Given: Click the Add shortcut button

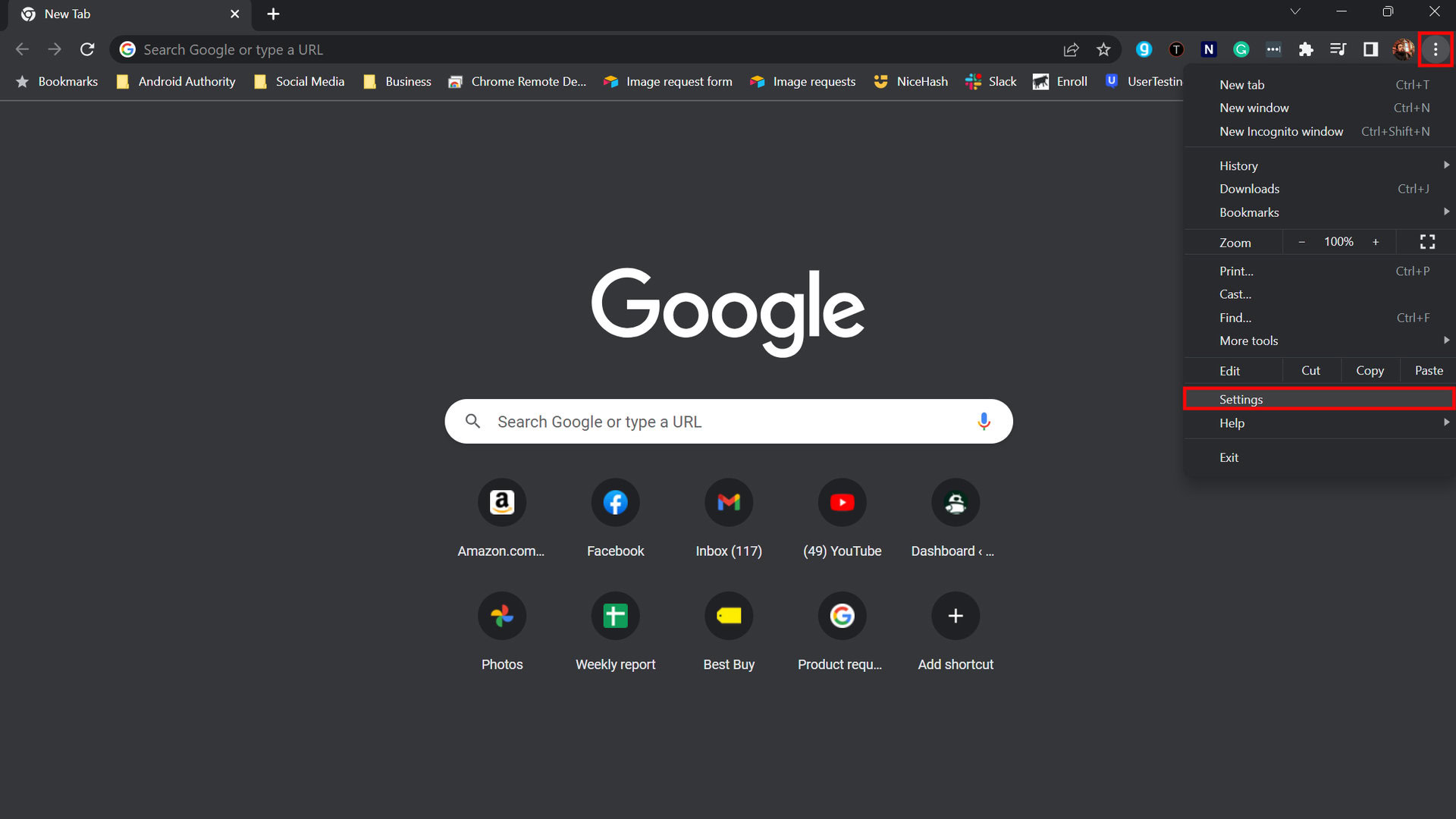Looking at the screenshot, I should tap(955, 616).
